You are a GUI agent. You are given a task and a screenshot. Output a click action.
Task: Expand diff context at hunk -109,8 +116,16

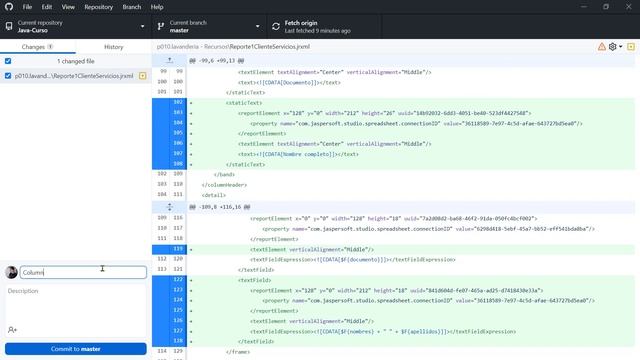click(170, 207)
